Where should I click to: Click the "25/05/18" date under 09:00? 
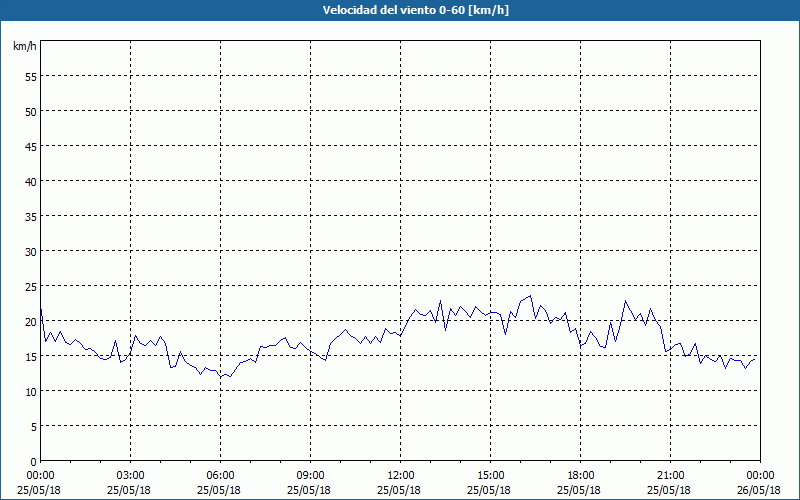pos(309,490)
